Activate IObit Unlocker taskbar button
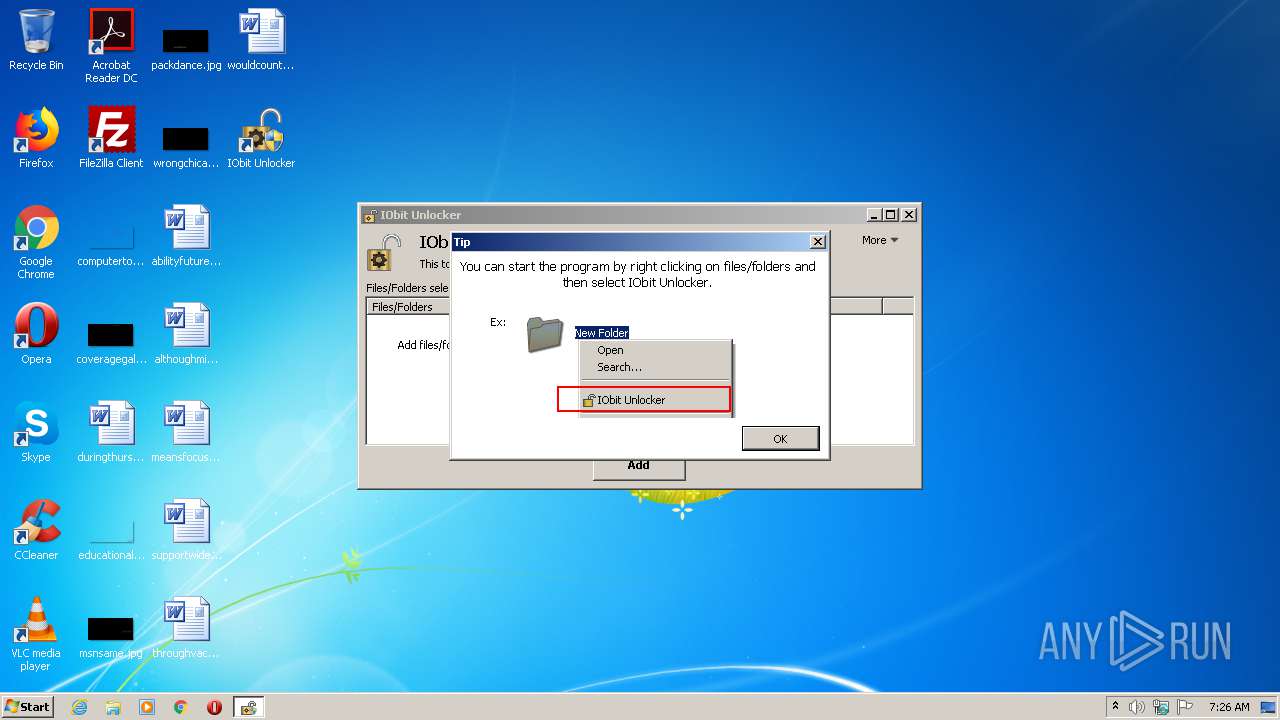1280x720 pixels. [248, 707]
